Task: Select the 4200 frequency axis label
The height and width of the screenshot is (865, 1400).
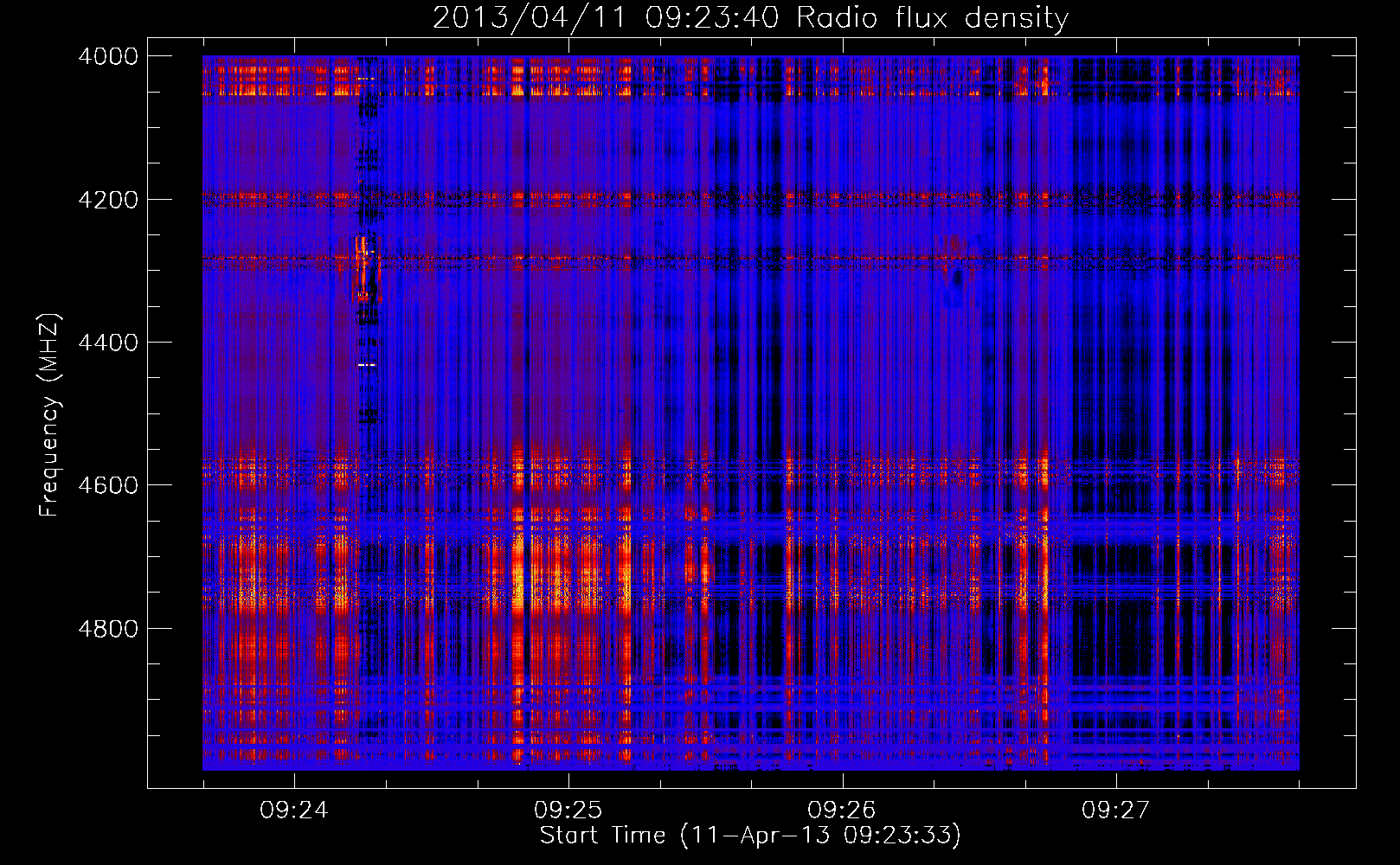Action: (108, 200)
